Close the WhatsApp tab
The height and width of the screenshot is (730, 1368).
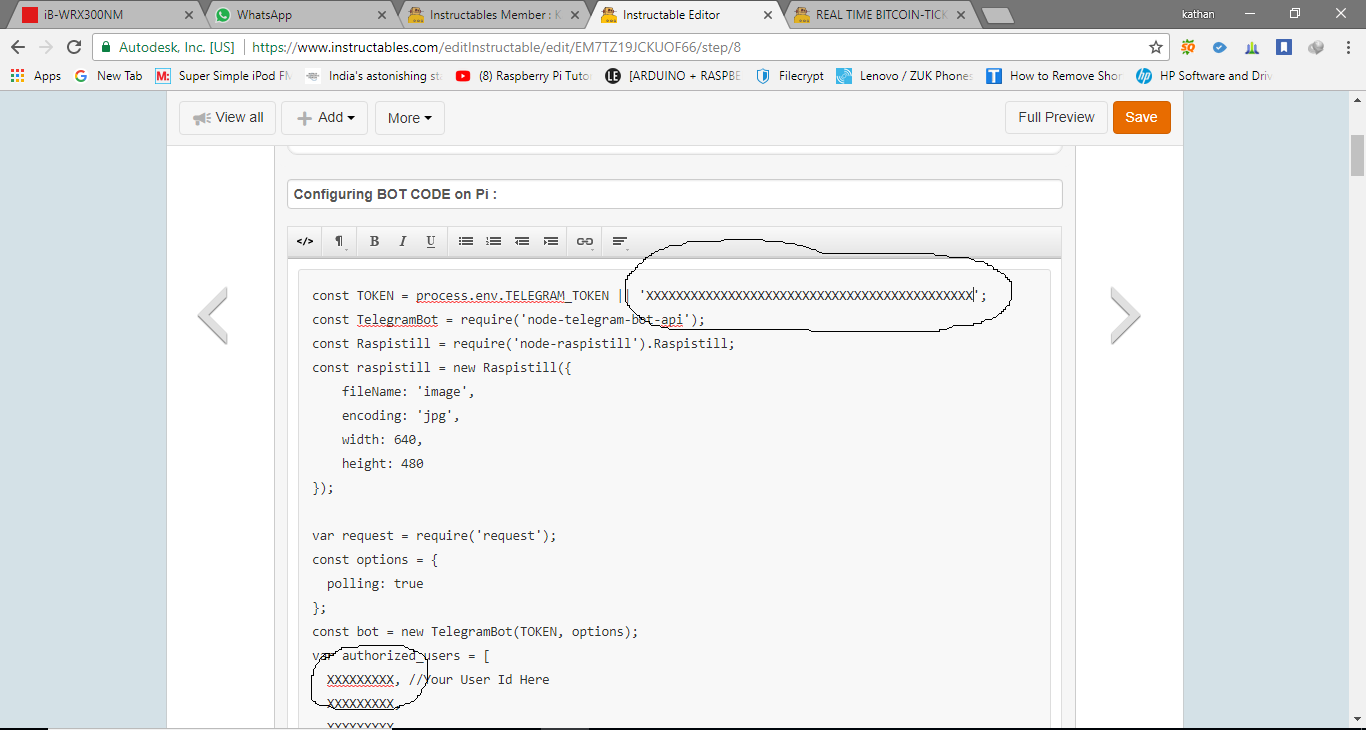click(382, 15)
